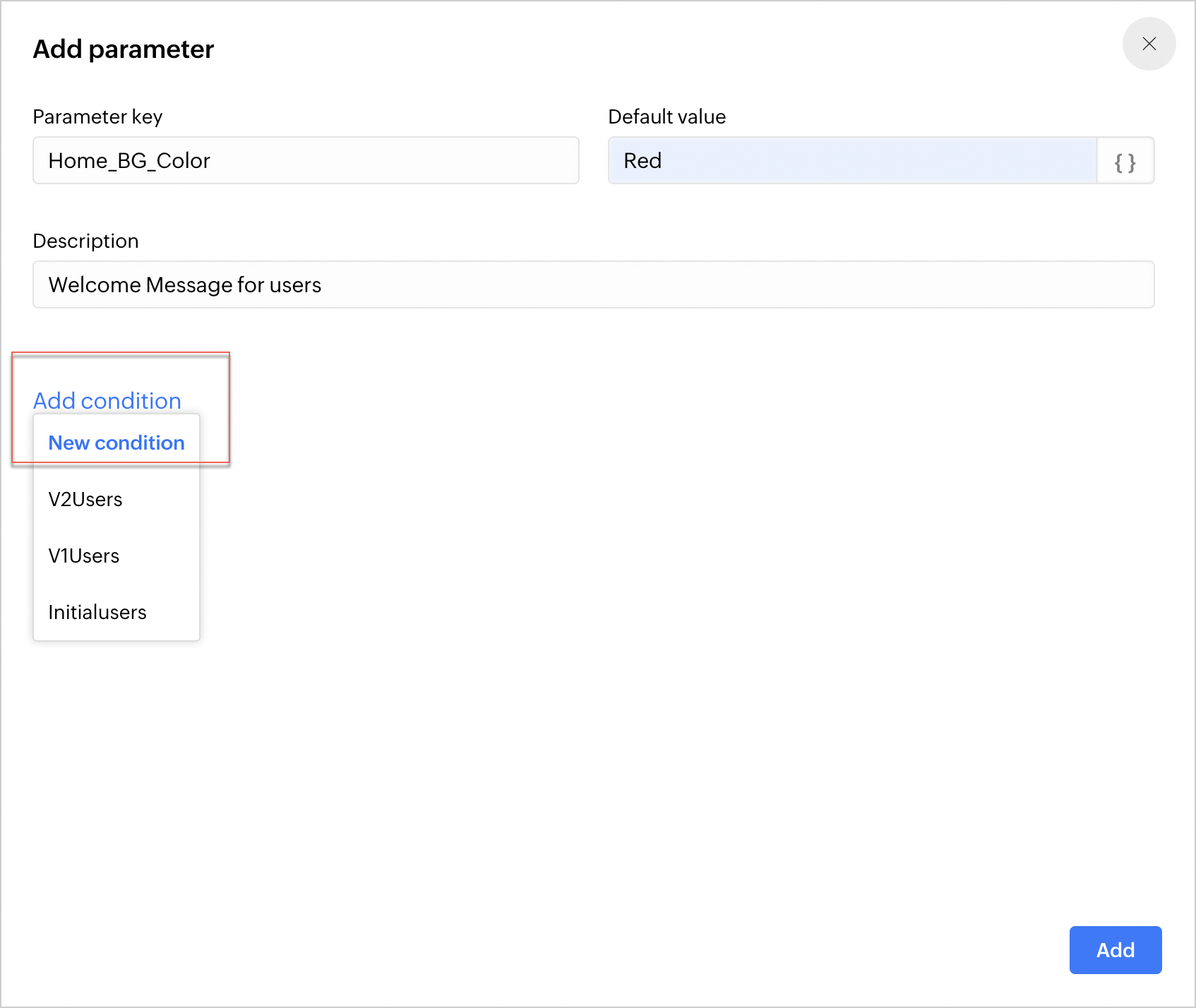The width and height of the screenshot is (1196, 1008).
Task: Close the Add parameter dialog
Action: [1149, 44]
